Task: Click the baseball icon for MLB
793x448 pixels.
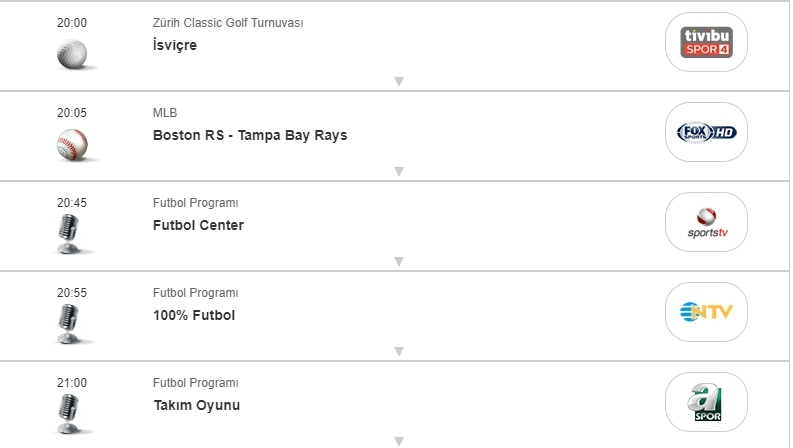Action: click(x=72, y=144)
